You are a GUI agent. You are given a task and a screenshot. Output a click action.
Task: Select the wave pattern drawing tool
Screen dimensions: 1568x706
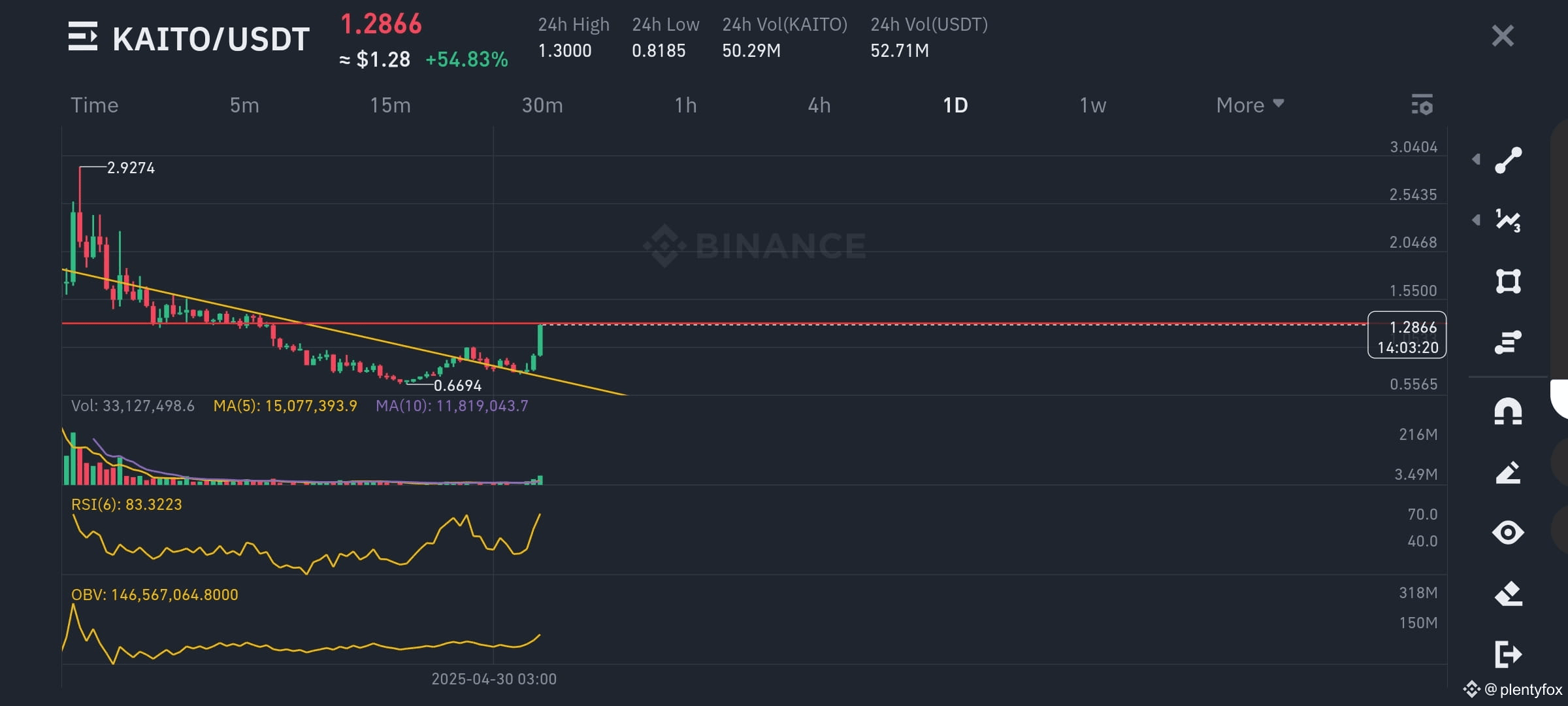point(1508,220)
